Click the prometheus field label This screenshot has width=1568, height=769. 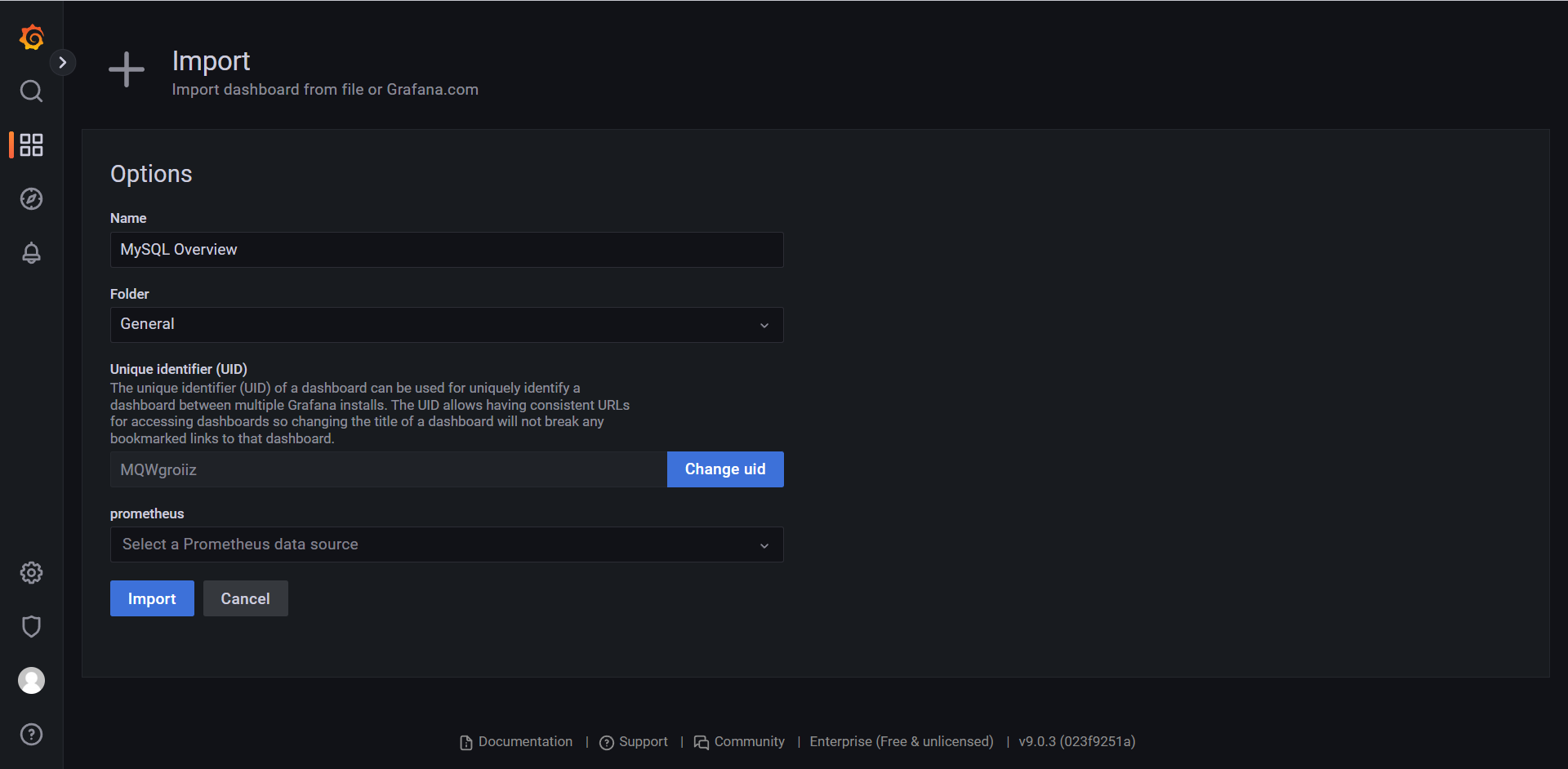pos(147,513)
